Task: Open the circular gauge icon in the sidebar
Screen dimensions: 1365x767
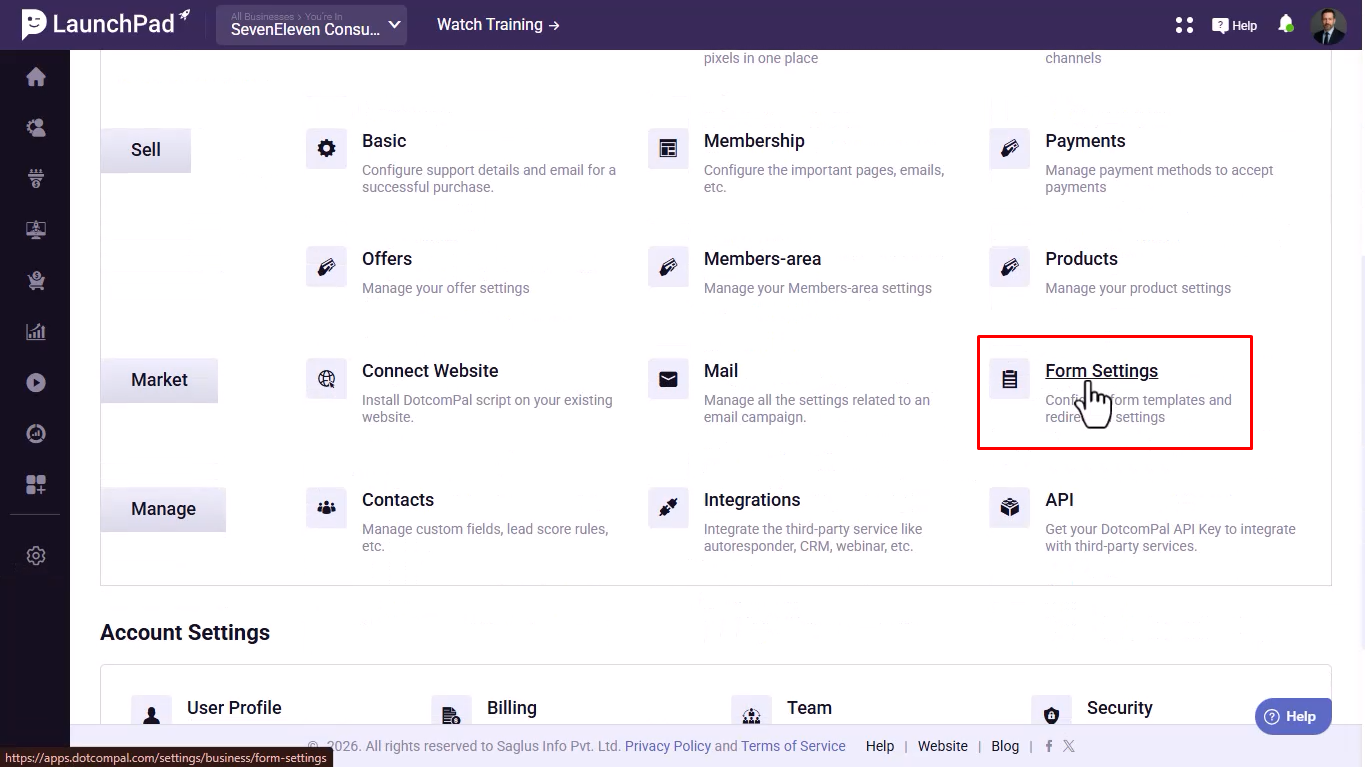Action: pos(36,434)
